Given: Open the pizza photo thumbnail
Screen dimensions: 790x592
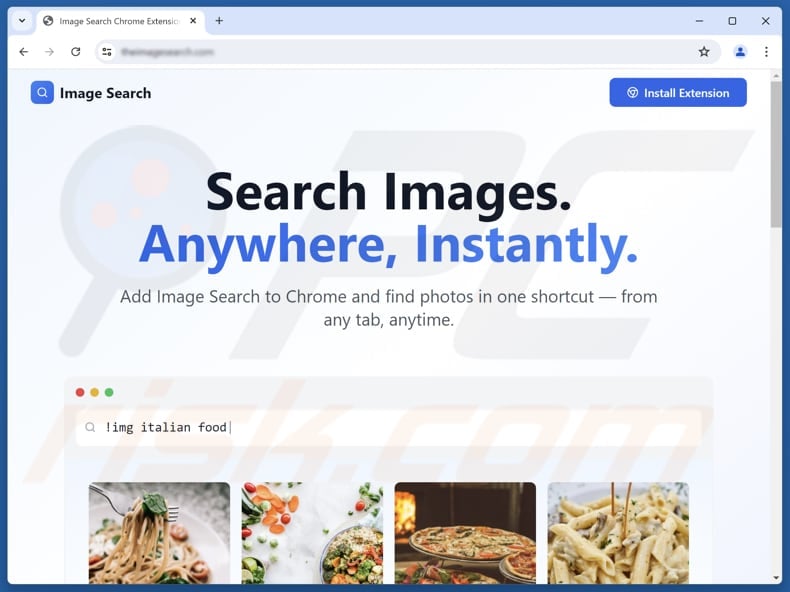Looking at the screenshot, I should (465, 533).
